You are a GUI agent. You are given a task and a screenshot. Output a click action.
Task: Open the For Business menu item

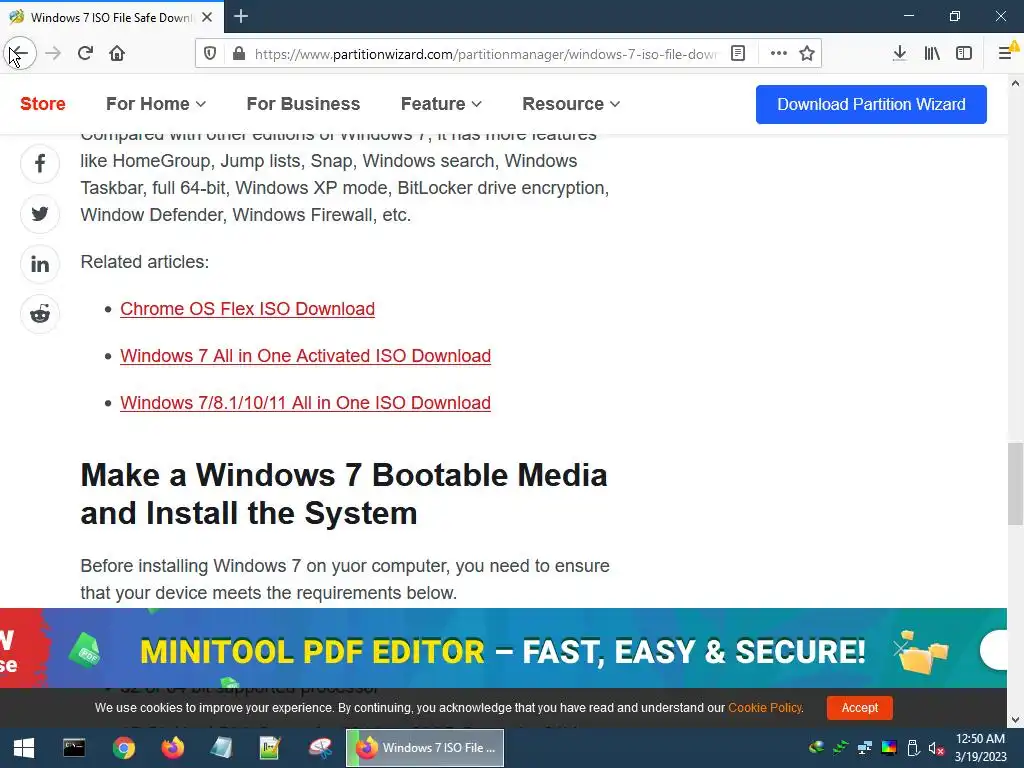tap(303, 104)
